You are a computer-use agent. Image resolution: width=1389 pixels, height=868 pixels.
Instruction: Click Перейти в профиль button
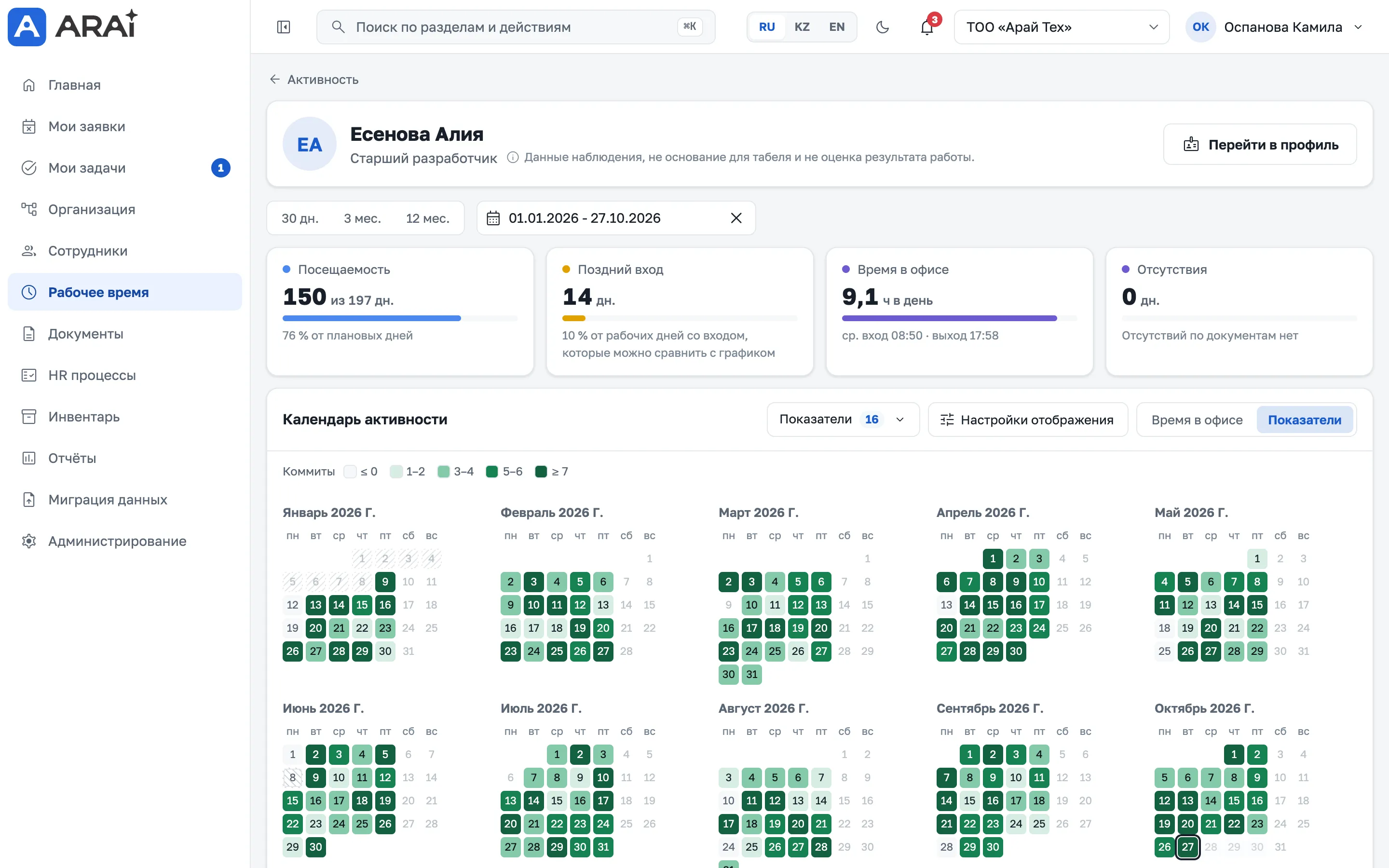click(1260, 145)
